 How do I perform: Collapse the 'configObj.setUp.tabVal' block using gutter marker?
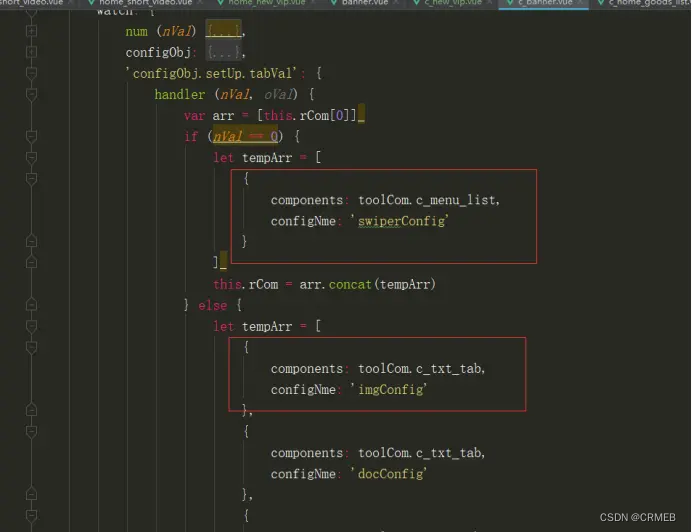click(x=31, y=73)
